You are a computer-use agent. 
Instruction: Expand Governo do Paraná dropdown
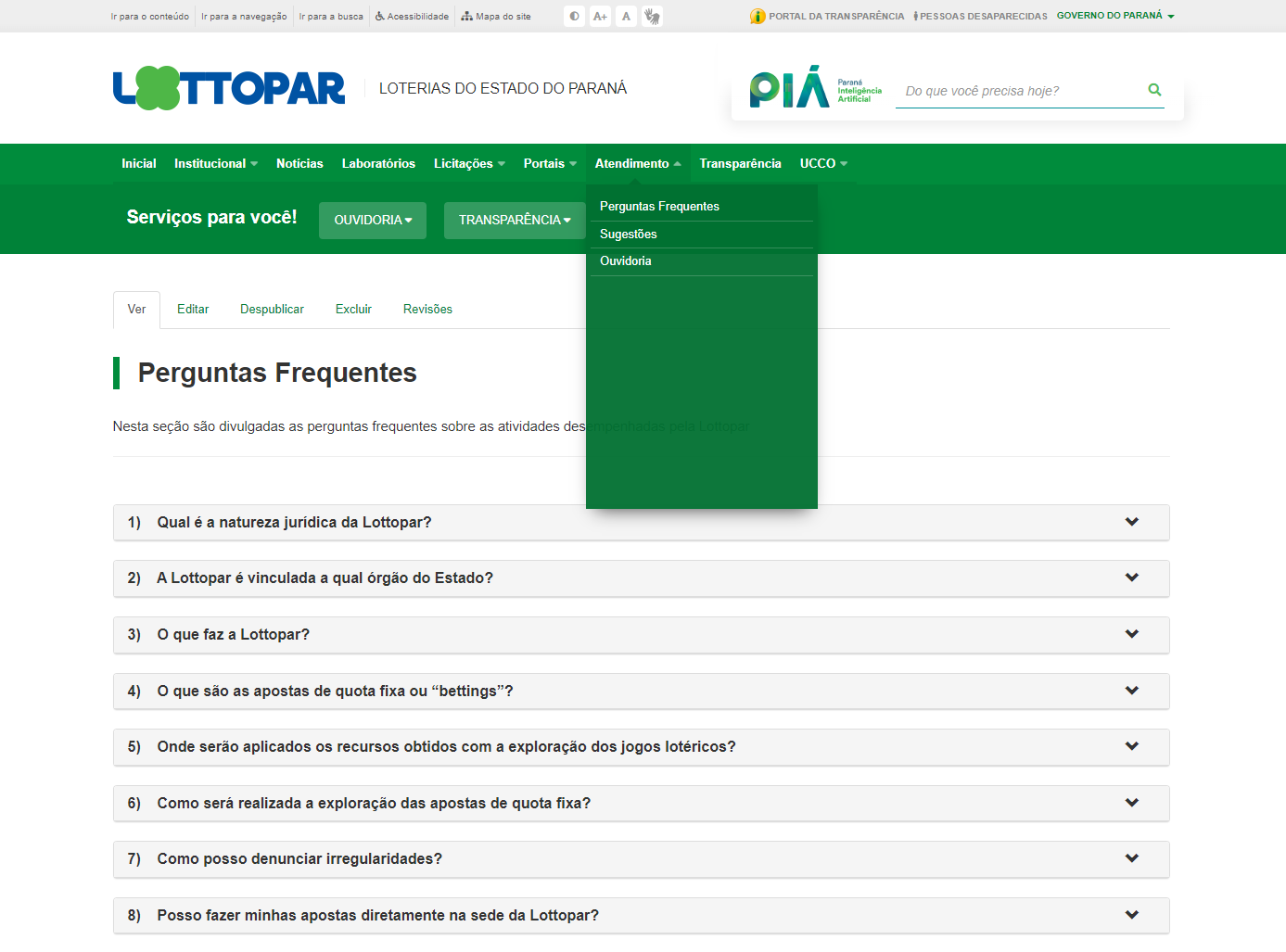coord(1115,16)
